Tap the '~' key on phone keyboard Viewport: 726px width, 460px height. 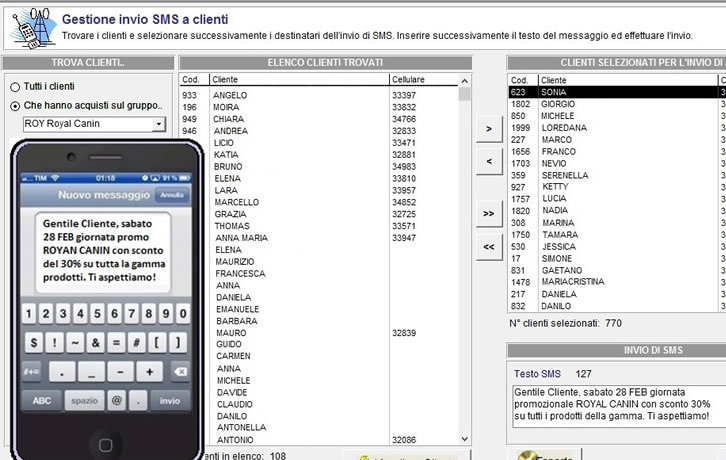click(75, 343)
